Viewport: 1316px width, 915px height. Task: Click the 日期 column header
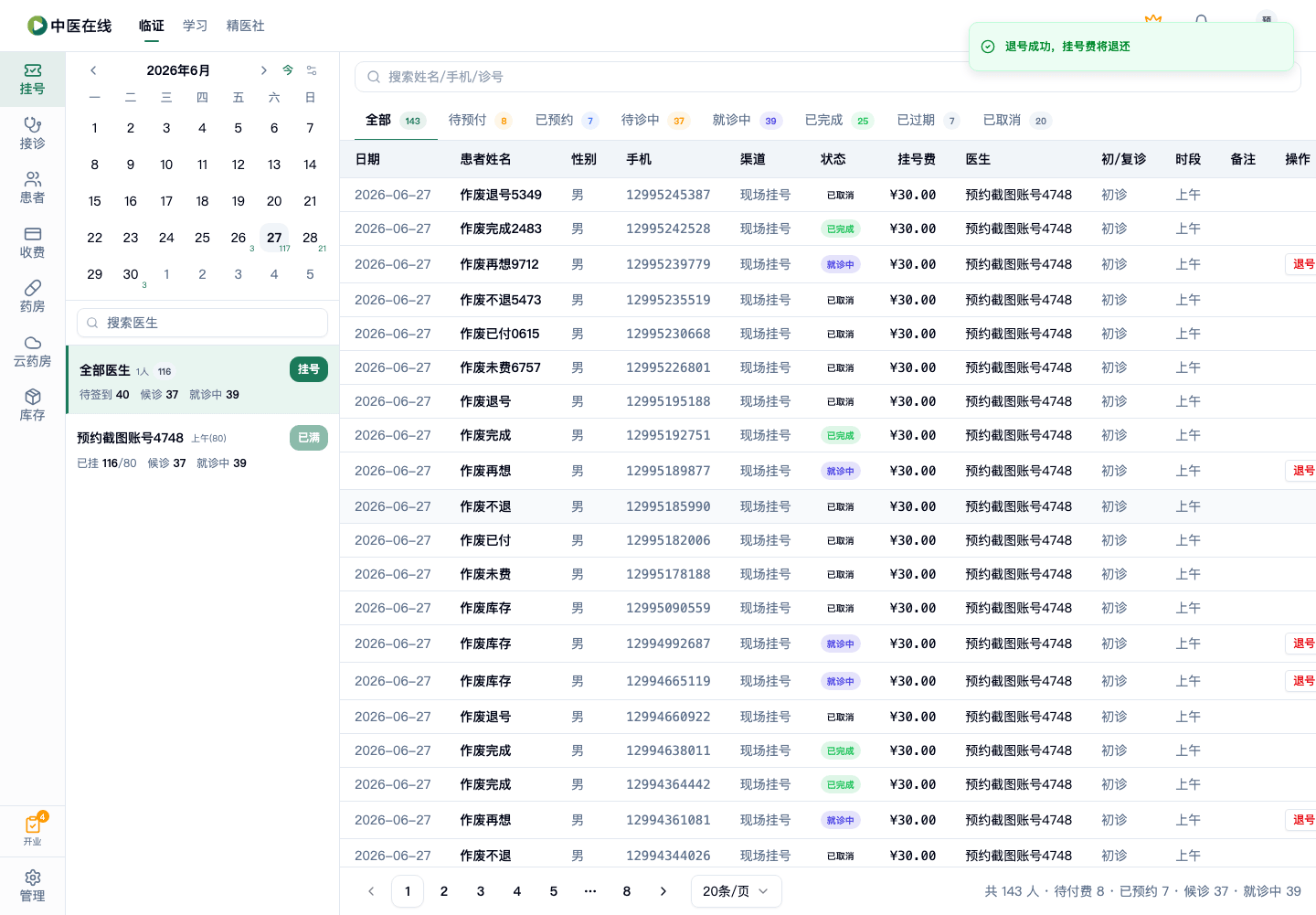367,159
